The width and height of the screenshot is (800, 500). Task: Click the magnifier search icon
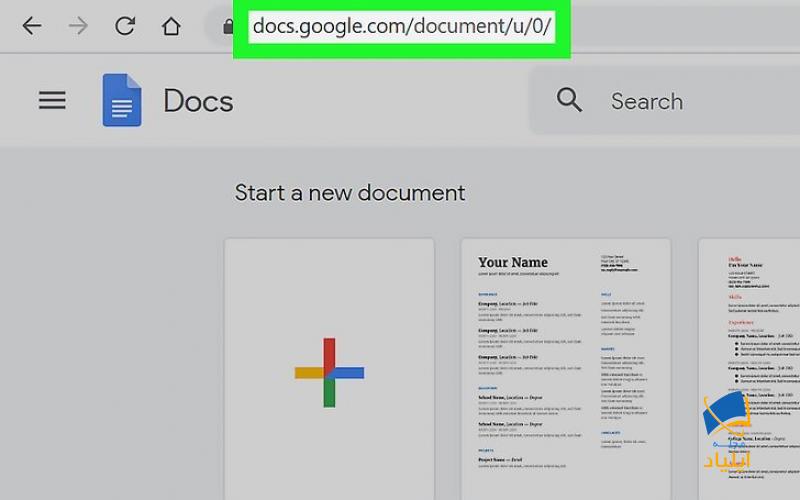click(569, 99)
